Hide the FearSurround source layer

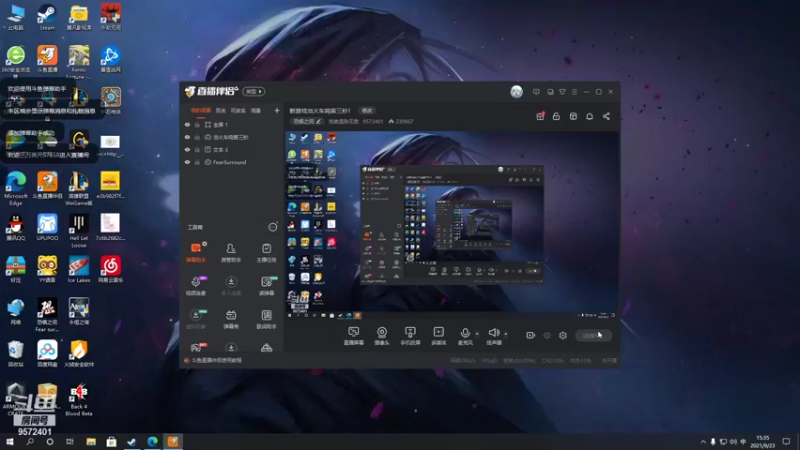[187, 162]
